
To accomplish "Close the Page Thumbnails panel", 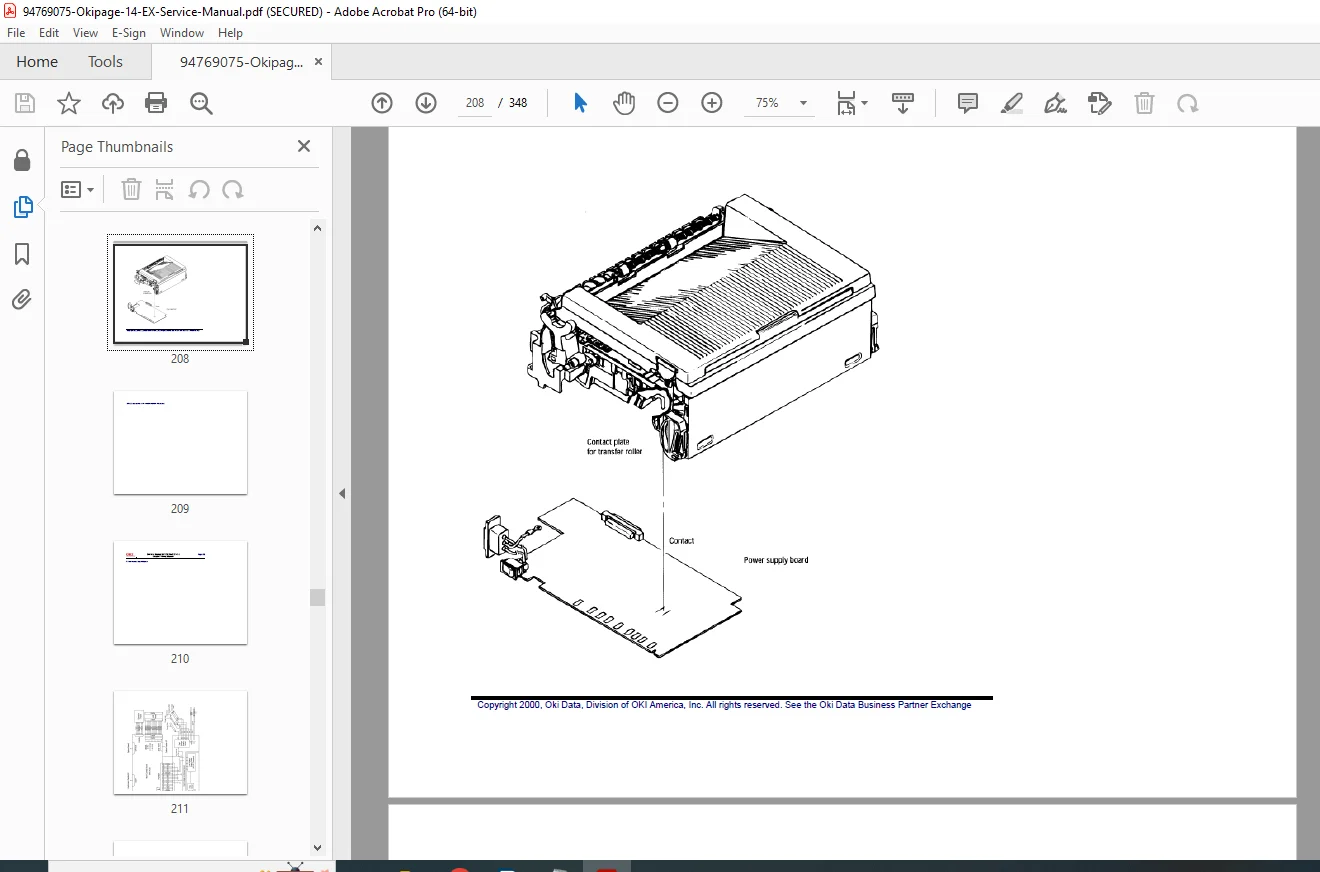I will point(304,146).
